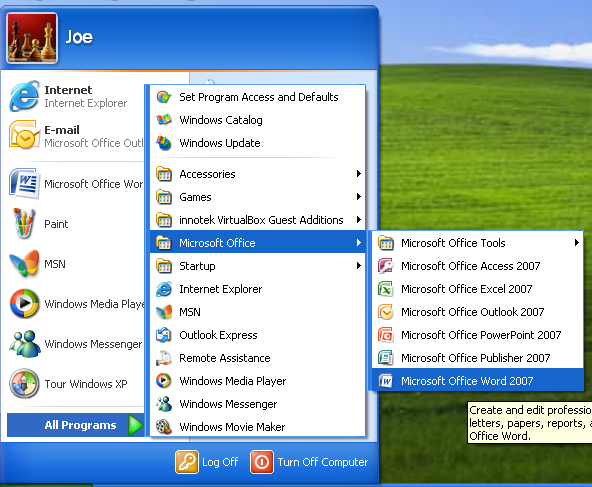Select innotek VirtualBox Guest Additions entry

[x=257, y=220]
